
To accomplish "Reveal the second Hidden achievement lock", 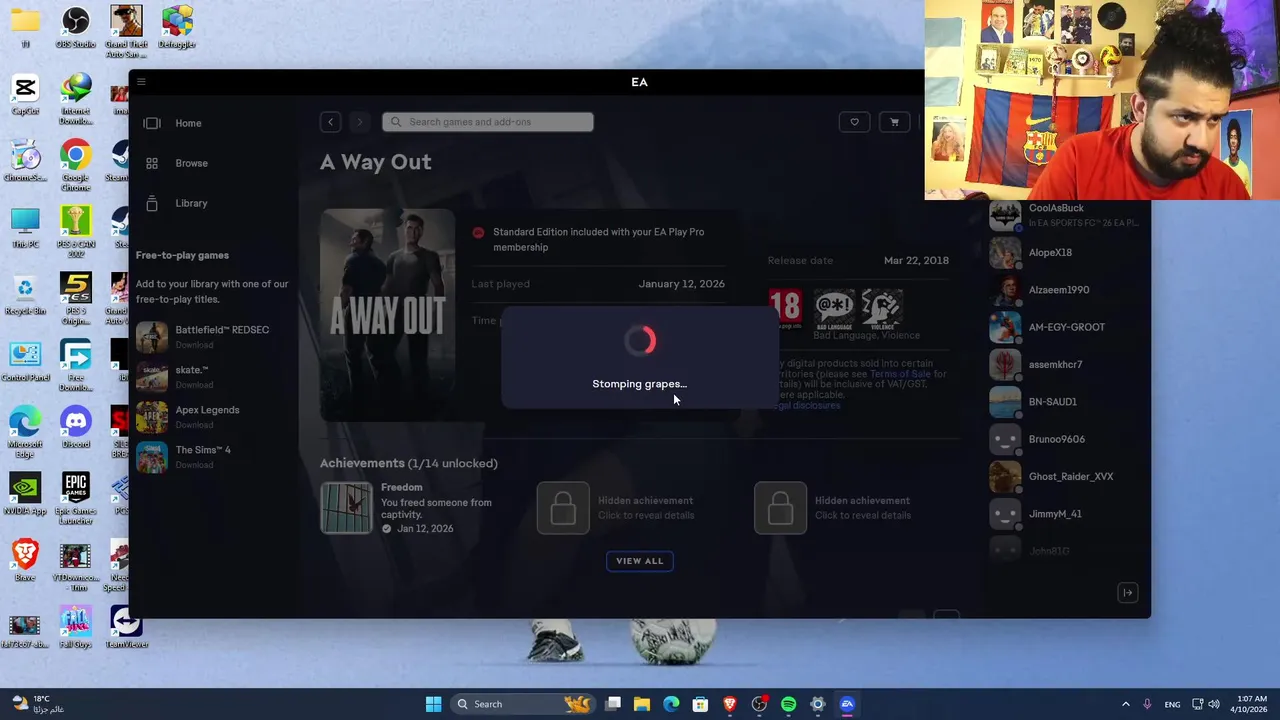I will pos(780,508).
